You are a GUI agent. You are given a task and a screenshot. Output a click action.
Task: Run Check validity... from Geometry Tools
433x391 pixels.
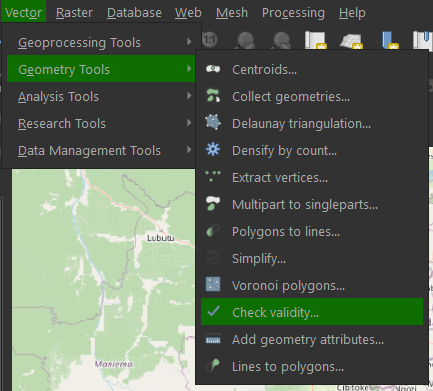coord(312,312)
